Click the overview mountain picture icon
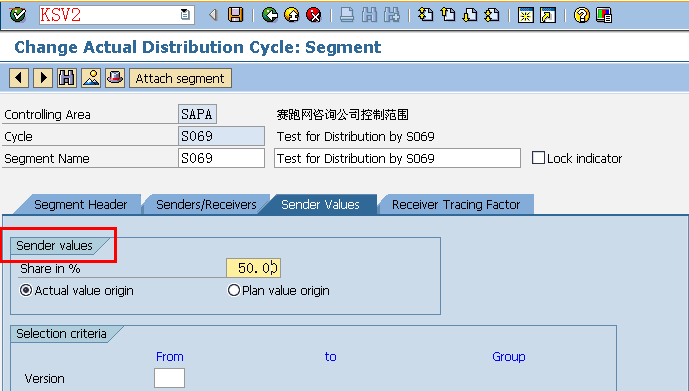Image resolution: width=689 pixels, height=391 pixels. [x=91, y=78]
